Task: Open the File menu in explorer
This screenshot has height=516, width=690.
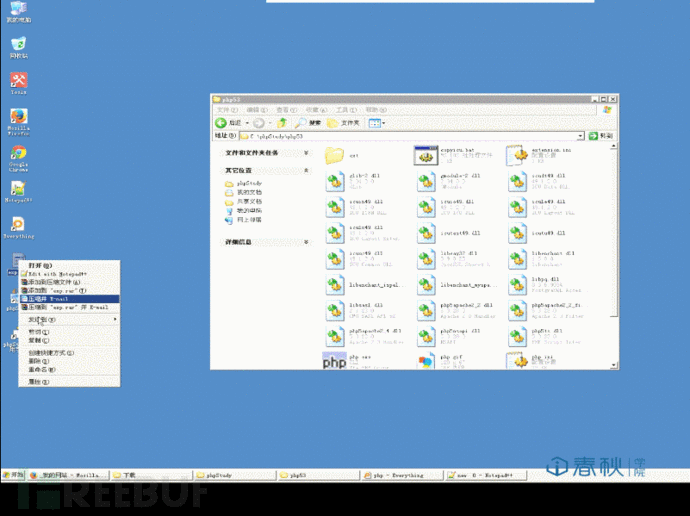Action: pos(227,110)
